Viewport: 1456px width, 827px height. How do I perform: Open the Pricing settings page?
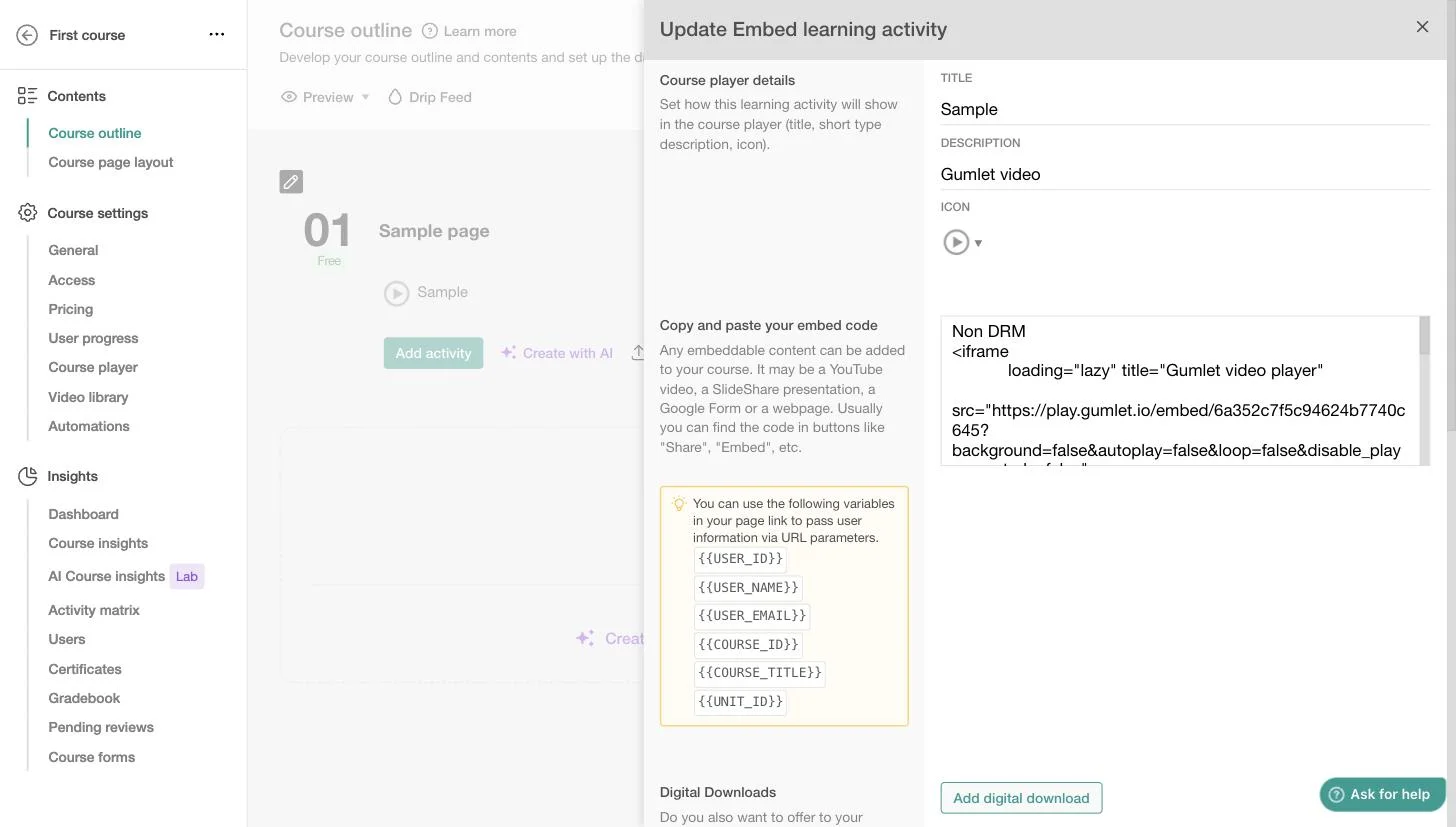click(71, 309)
